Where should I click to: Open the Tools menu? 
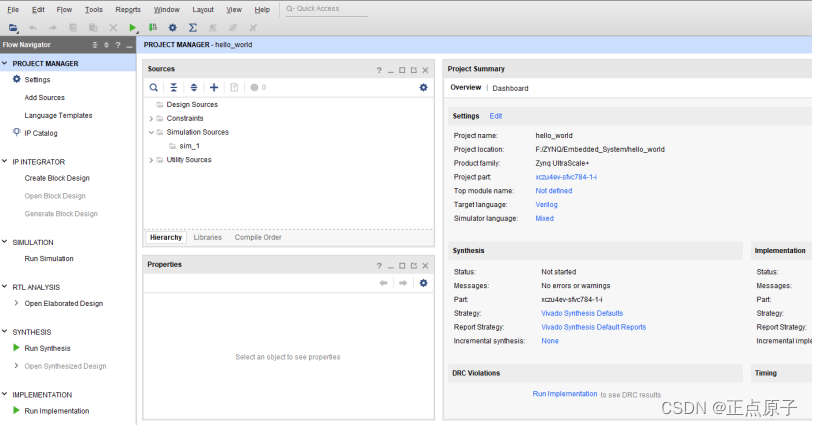[94, 9]
